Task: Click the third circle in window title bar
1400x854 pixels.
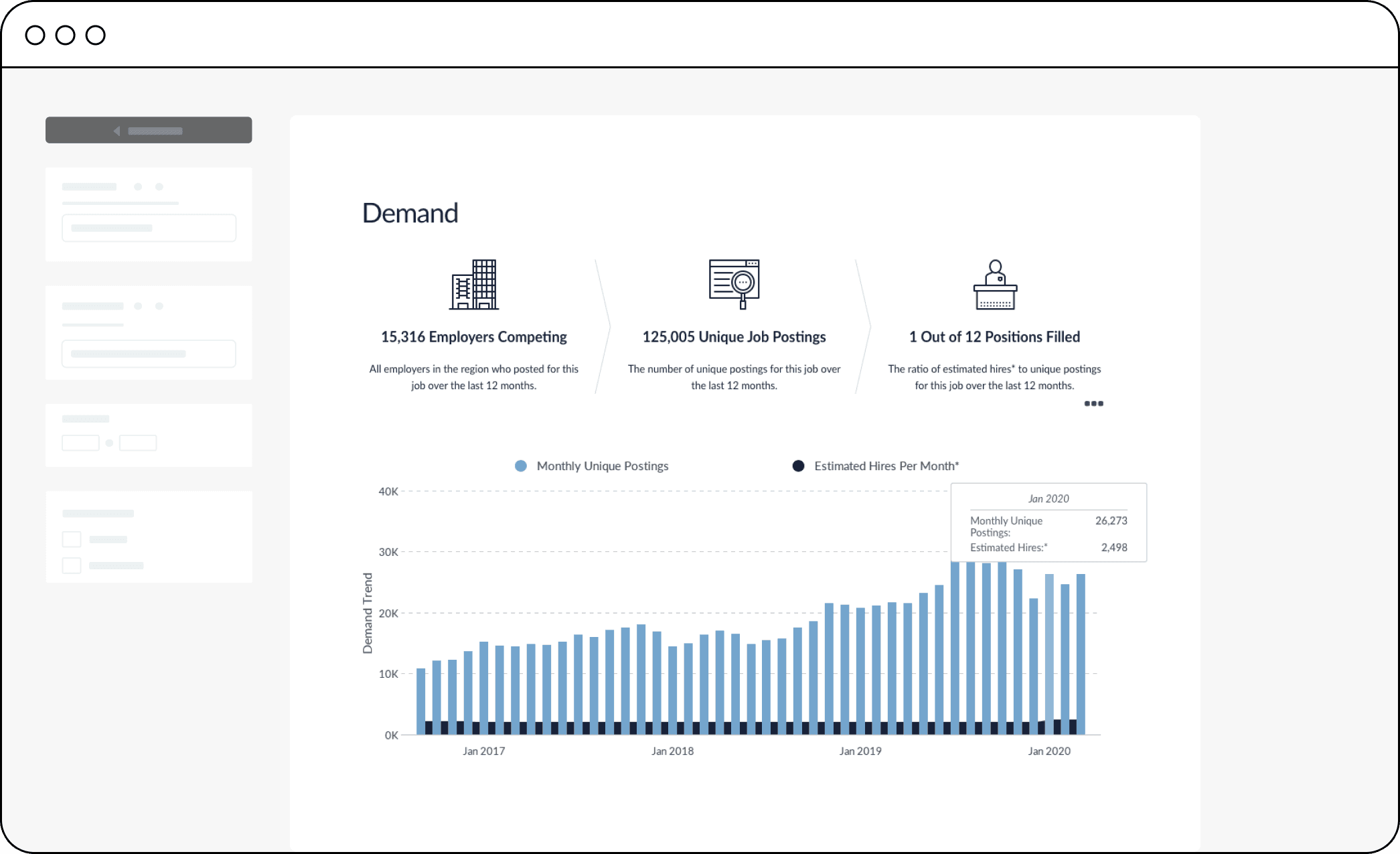Action: 96,35
